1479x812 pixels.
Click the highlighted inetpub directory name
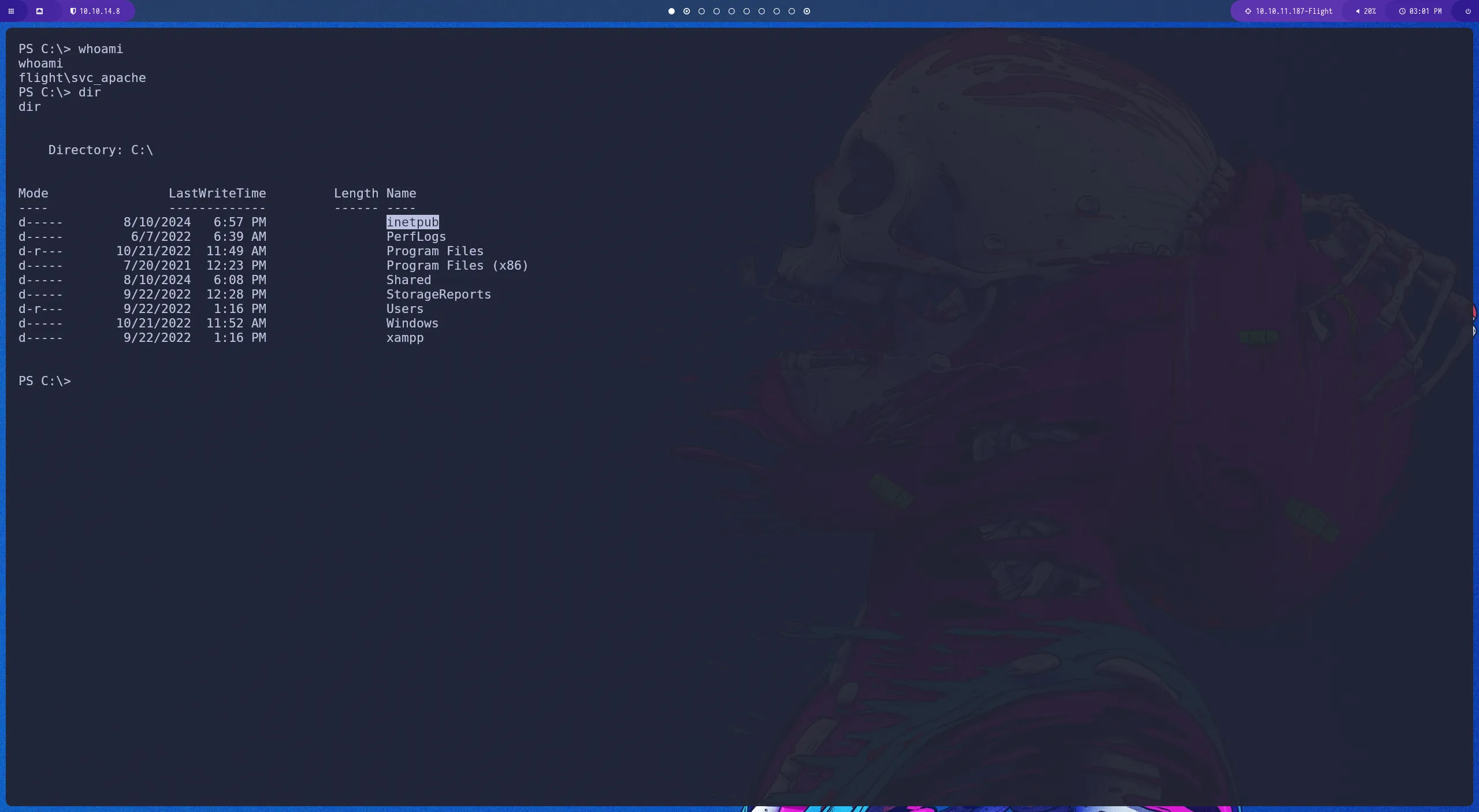coord(413,222)
